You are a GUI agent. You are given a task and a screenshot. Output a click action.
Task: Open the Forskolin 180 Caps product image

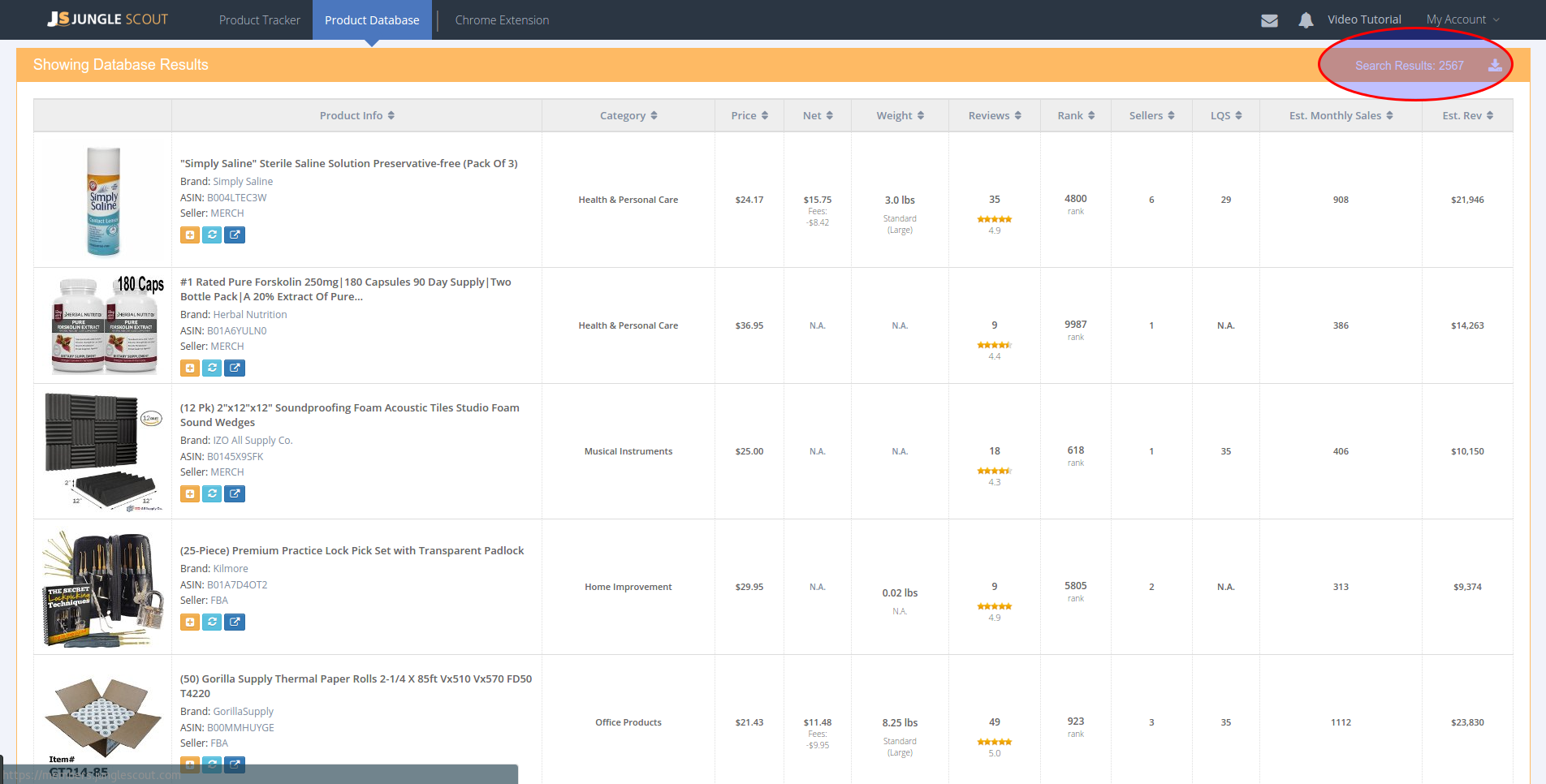coord(106,325)
